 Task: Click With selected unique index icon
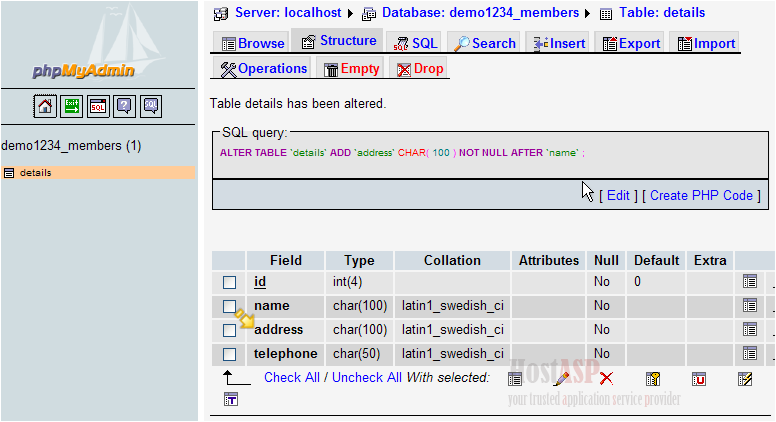(699, 379)
